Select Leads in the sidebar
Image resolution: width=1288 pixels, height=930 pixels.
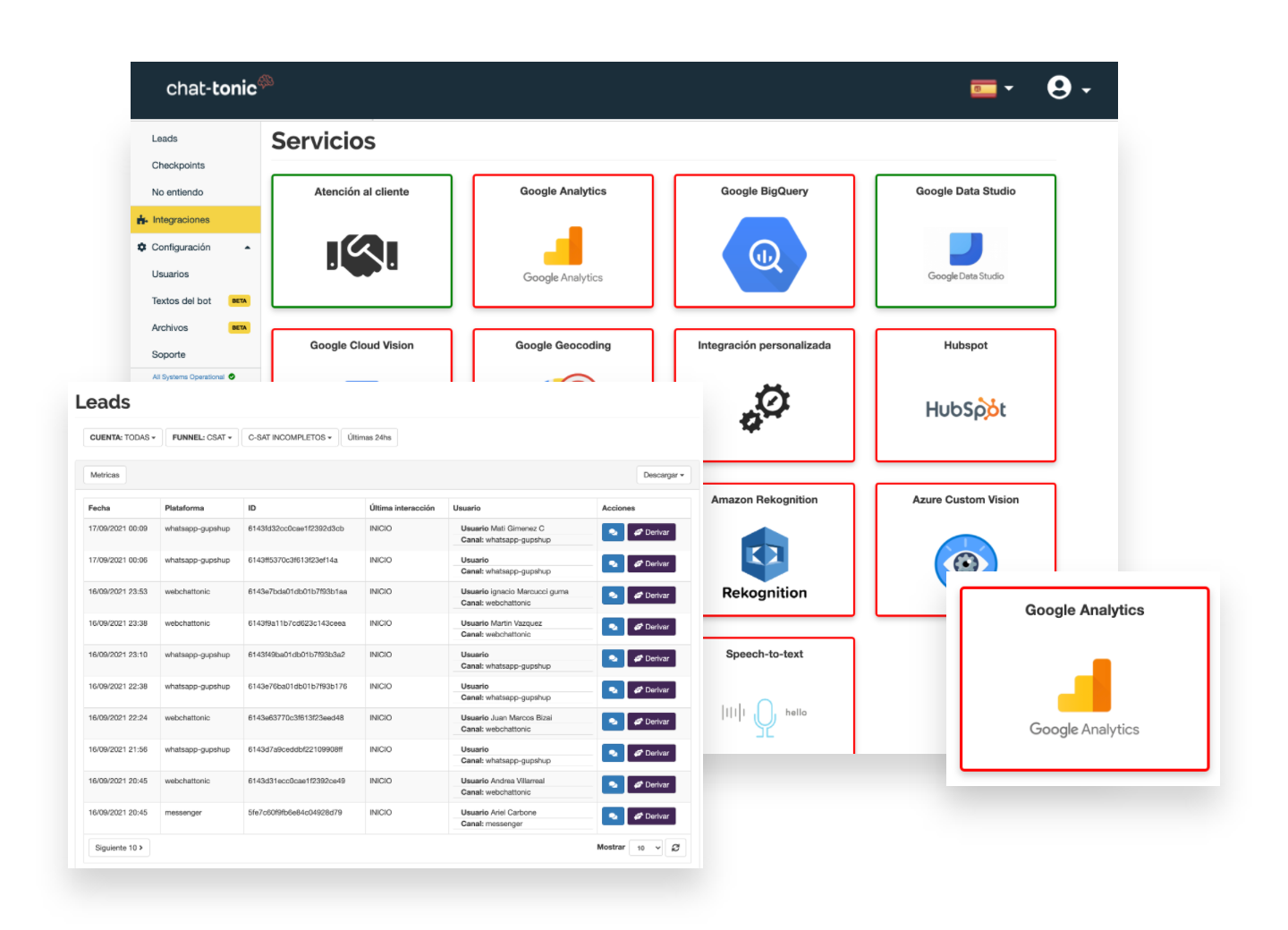[165, 139]
